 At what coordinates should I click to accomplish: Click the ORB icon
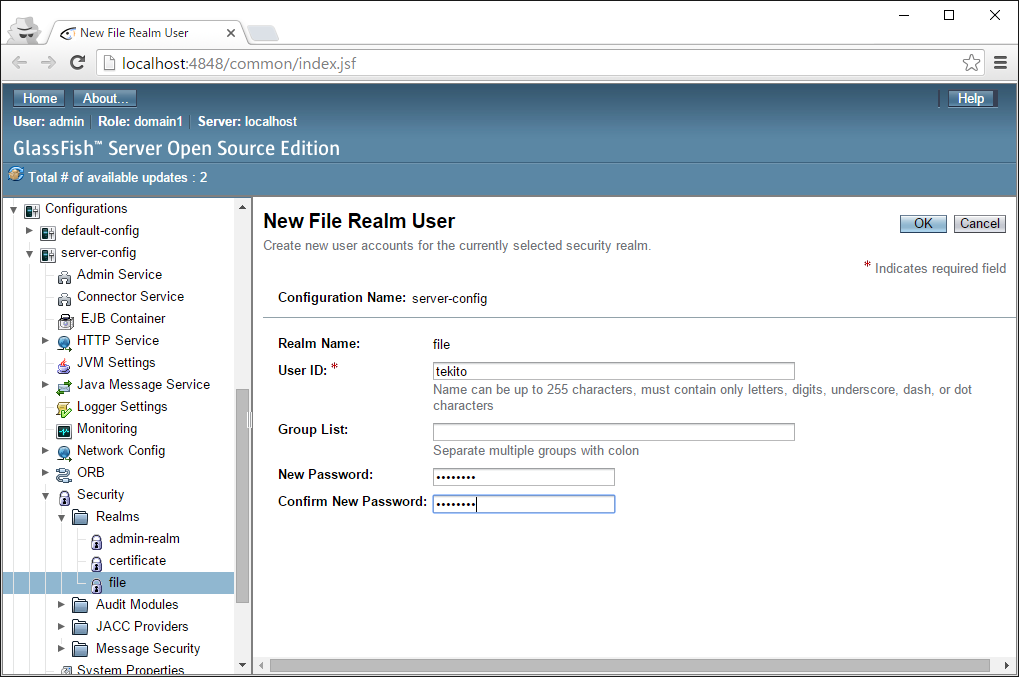pos(64,475)
